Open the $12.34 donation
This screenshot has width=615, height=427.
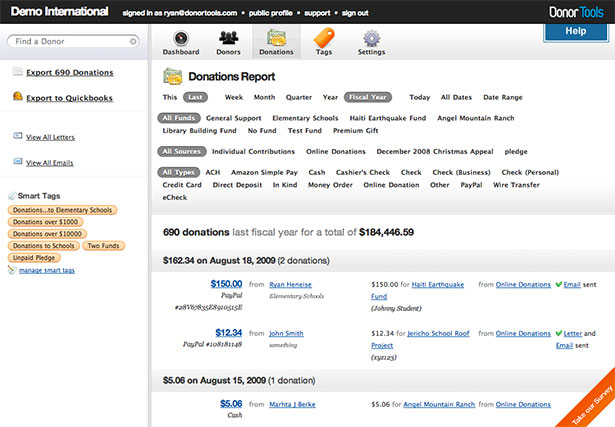pyautogui.click(x=229, y=333)
